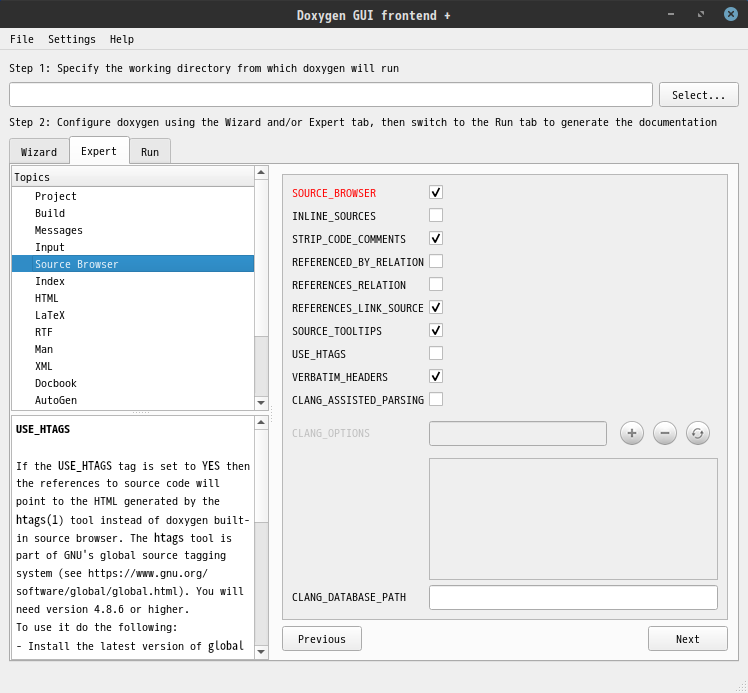Uncheck the SOURCE_BROWSER checkbox

436,192
